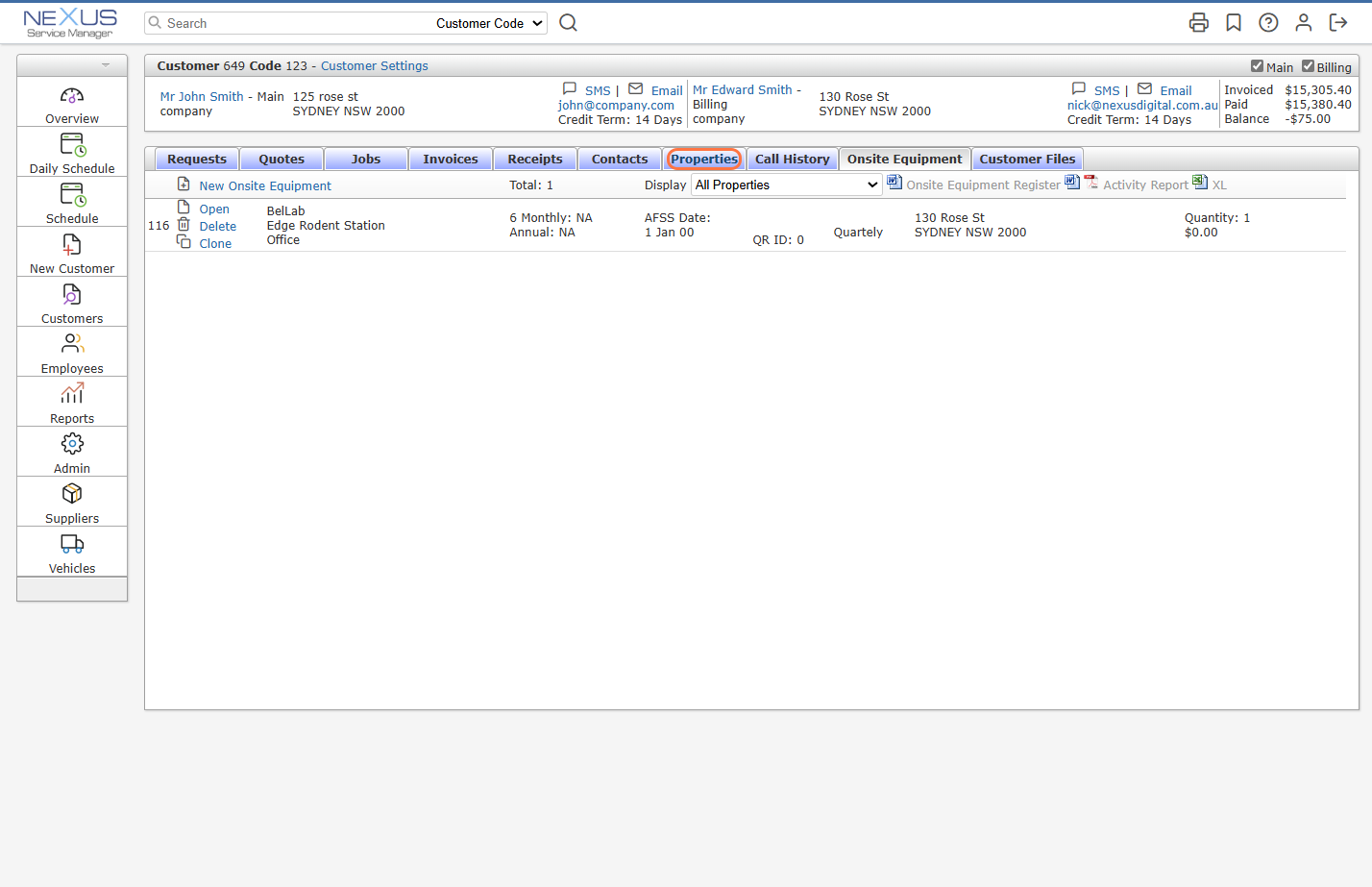This screenshot has width=1372, height=887.
Task: Open the All Properties display dropdown
Action: click(787, 185)
